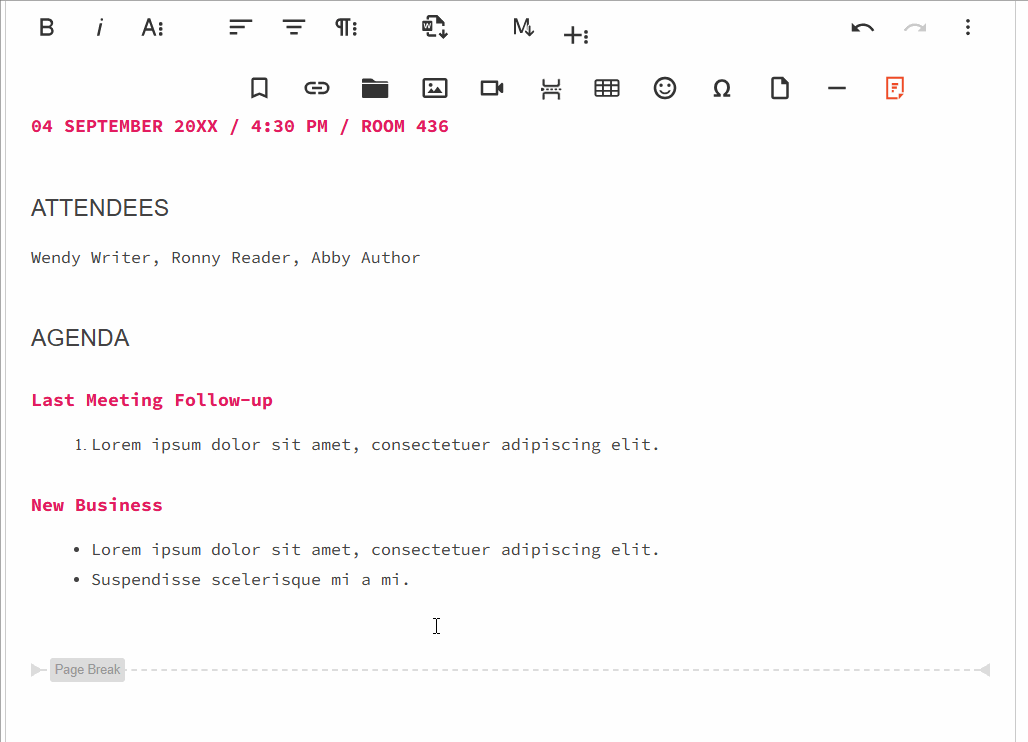Open the plus insert options dropdown
The width and height of the screenshot is (1028, 742).
[x=577, y=34]
